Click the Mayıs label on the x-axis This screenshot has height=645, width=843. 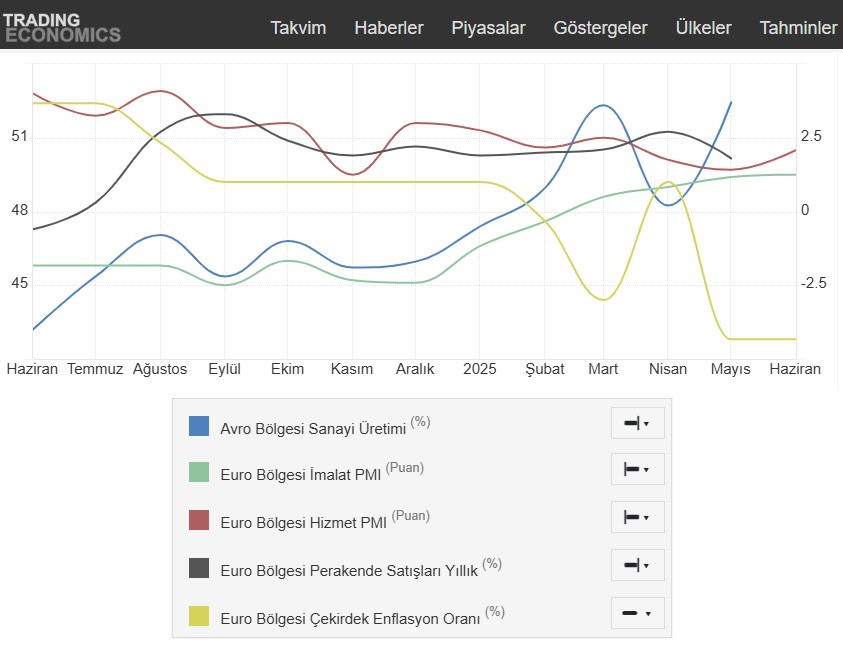tap(730, 369)
